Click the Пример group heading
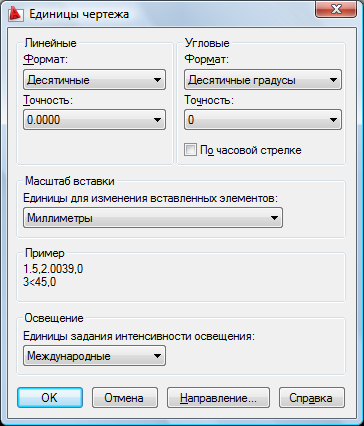This screenshot has width=364, height=426. [x=45, y=253]
